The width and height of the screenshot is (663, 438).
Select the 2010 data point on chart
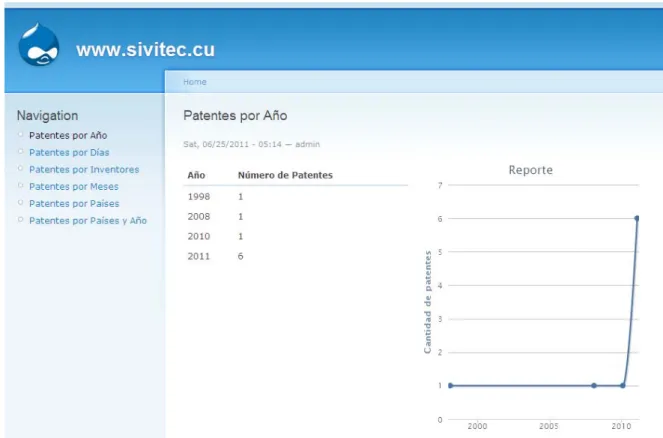coord(622,386)
